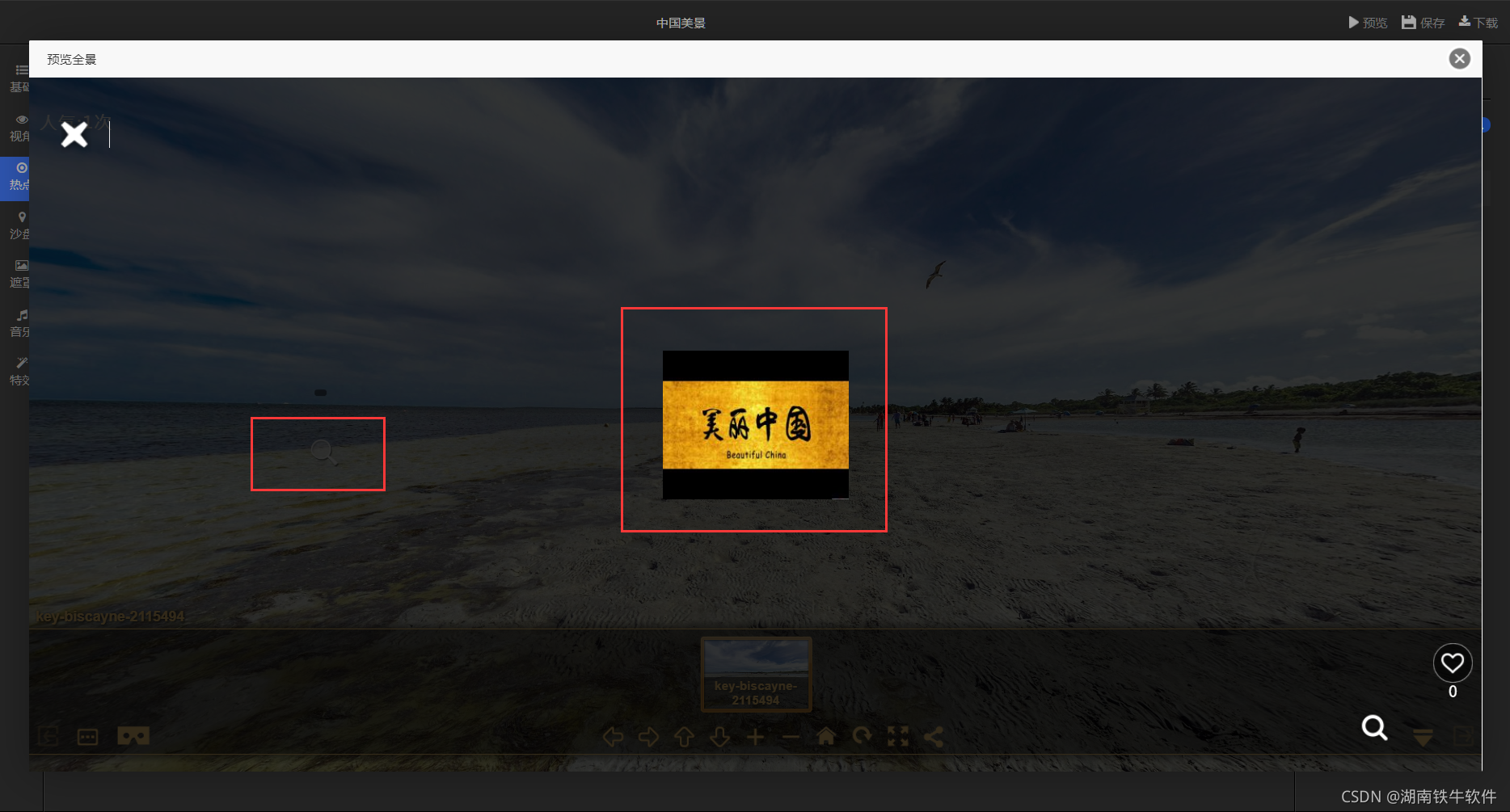Screen dimensions: 1510x812
Task: Enter fullscreen with the expand-arrows icon
Action: point(898,737)
